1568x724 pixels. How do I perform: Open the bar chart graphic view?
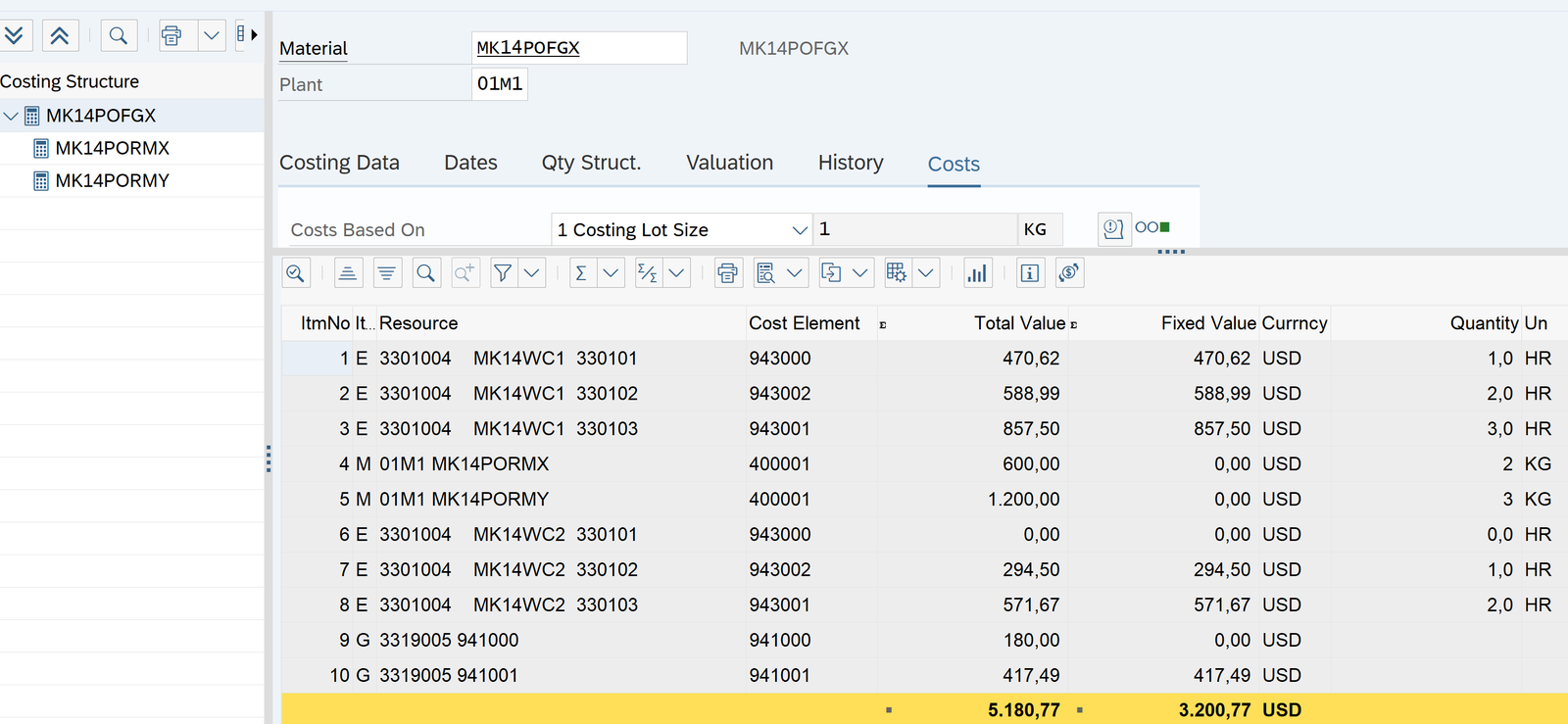click(977, 273)
